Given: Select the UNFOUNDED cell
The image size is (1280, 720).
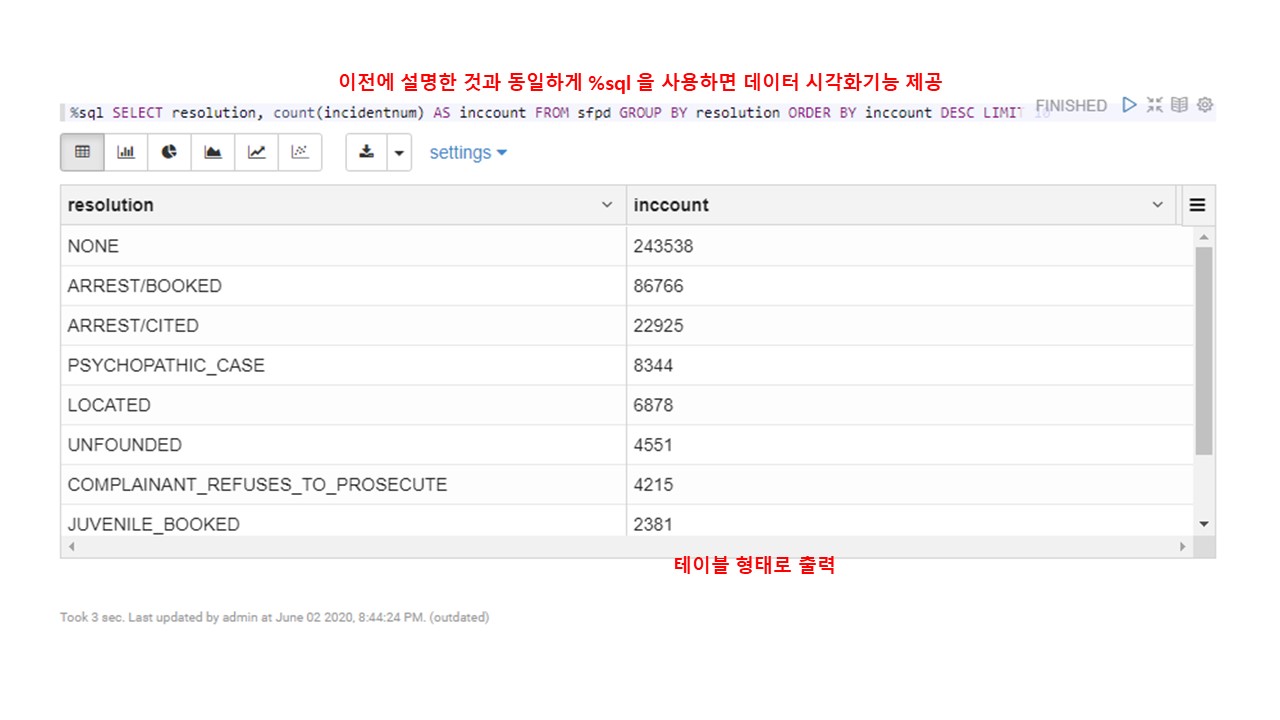Looking at the screenshot, I should pos(344,445).
